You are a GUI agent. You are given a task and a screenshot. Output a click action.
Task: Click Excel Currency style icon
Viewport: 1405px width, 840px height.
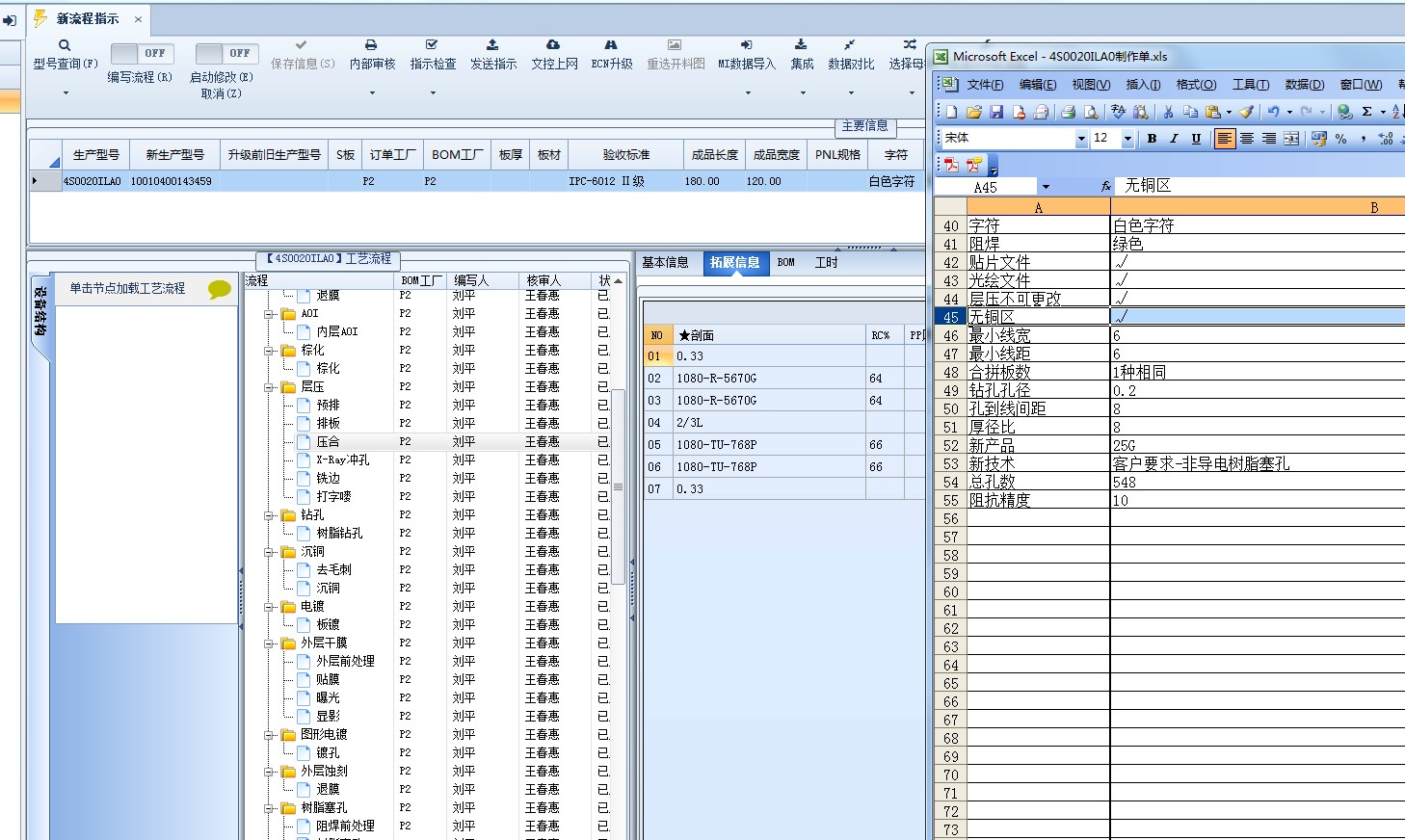click(x=1318, y=139)
